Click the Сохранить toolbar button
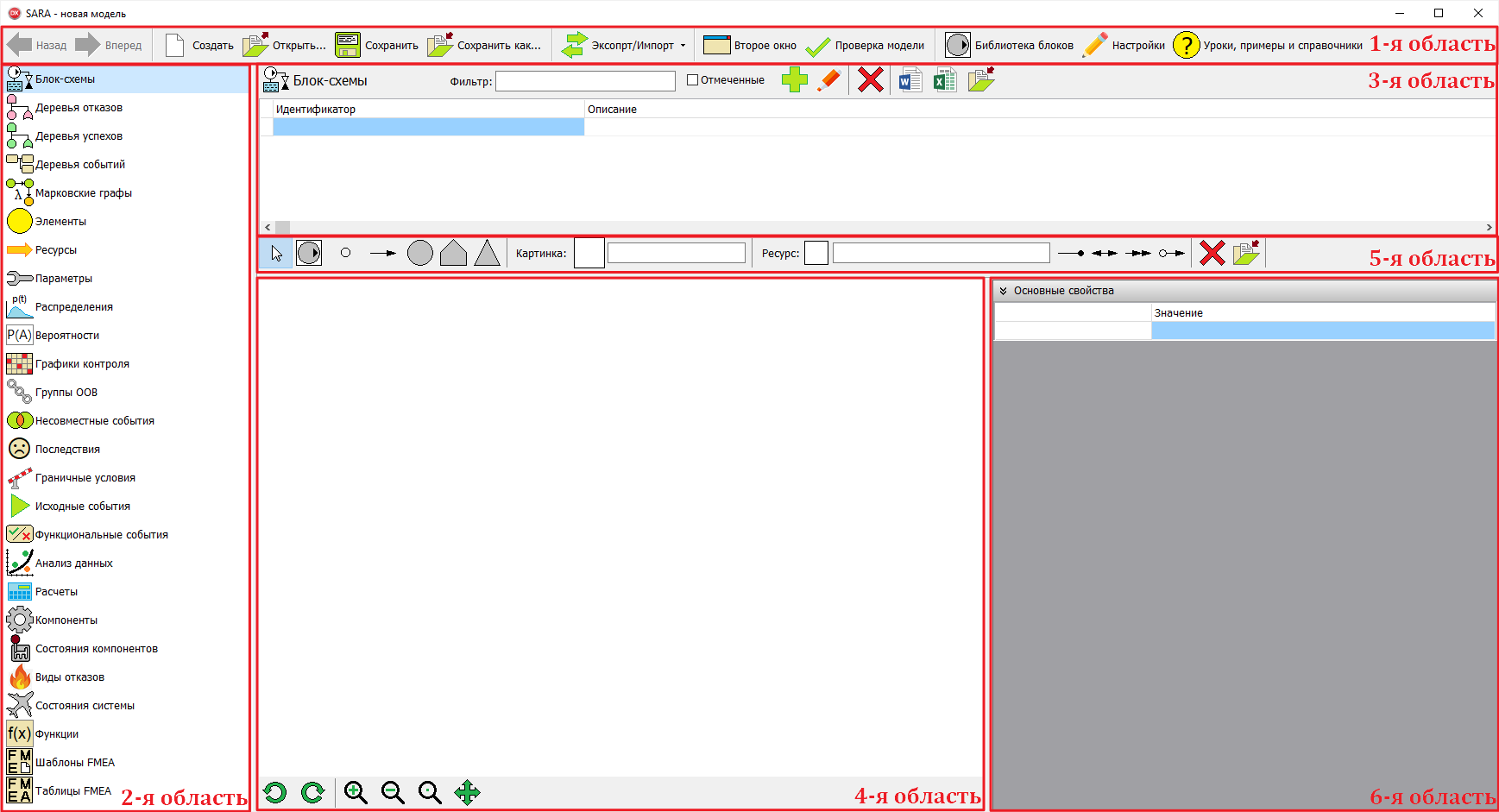Image resolution: width=1499 pixels, height=812 pixels. tap(377, 46)
